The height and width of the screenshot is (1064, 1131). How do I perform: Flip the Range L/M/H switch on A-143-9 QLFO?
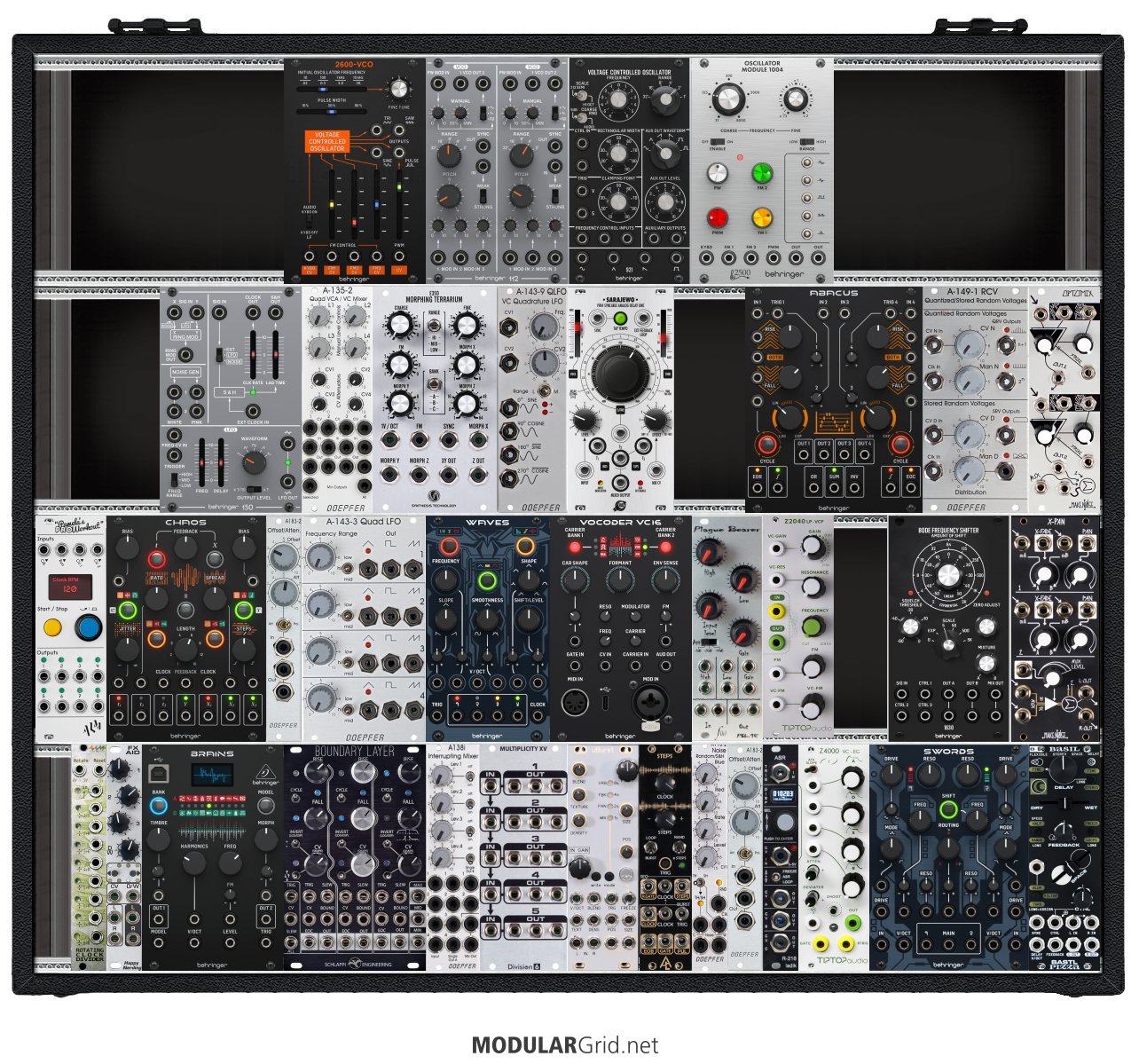click(546, 390)
